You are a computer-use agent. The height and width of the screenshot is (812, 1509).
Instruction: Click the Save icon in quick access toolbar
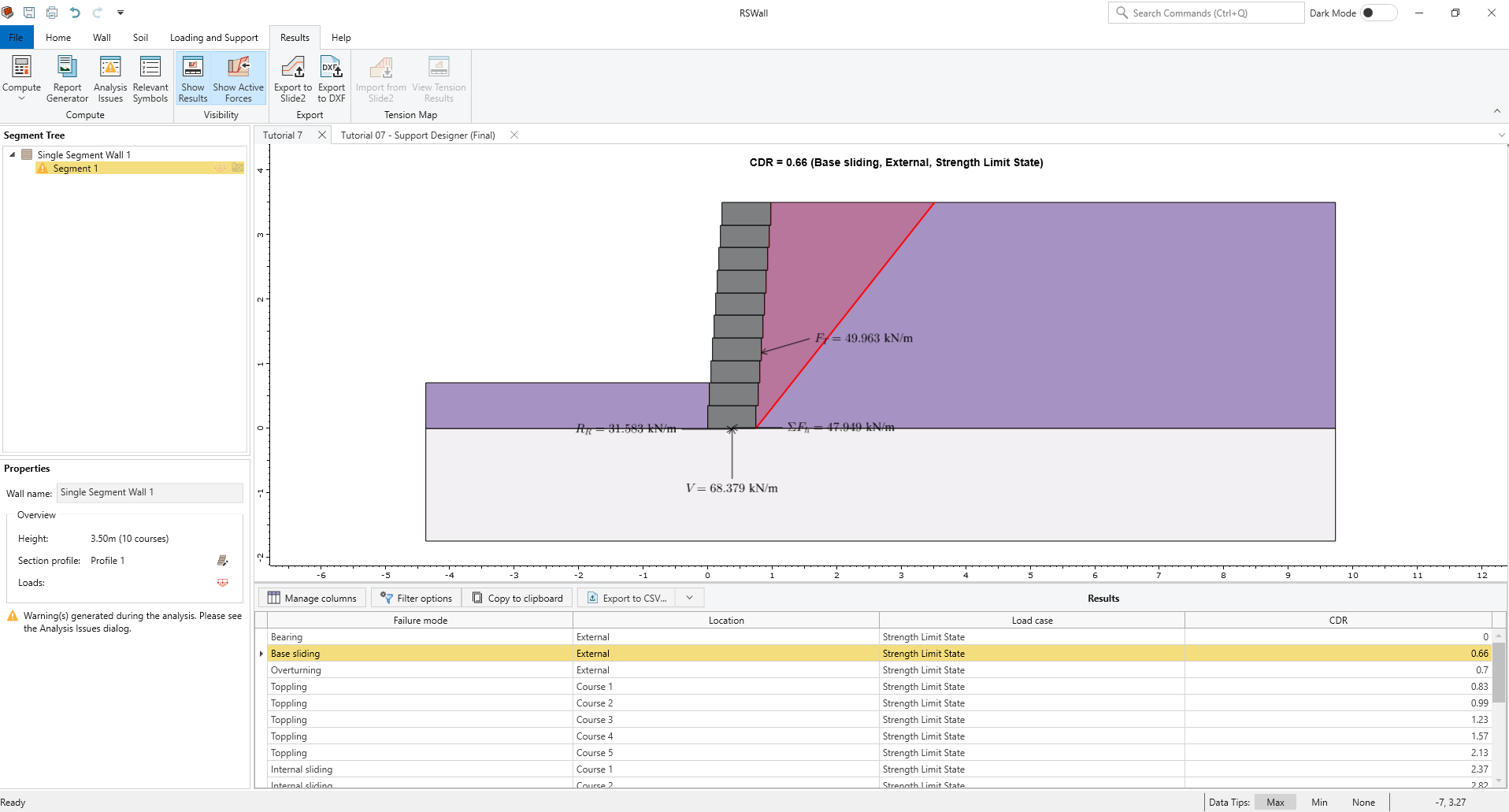pos(29,13)
